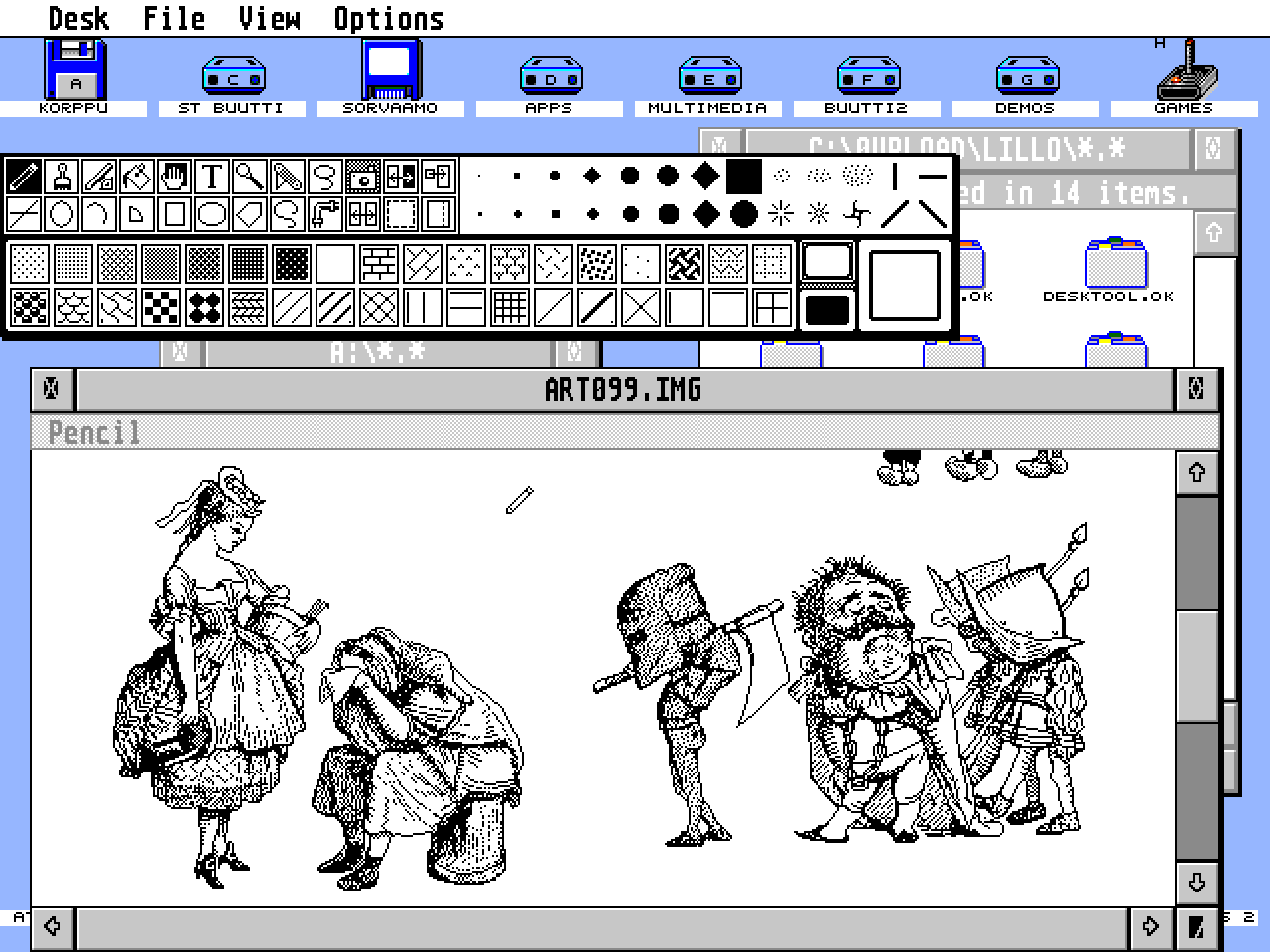Select the straight Line tool
This screenshot has width=1270, height=952.
point(25,212)
